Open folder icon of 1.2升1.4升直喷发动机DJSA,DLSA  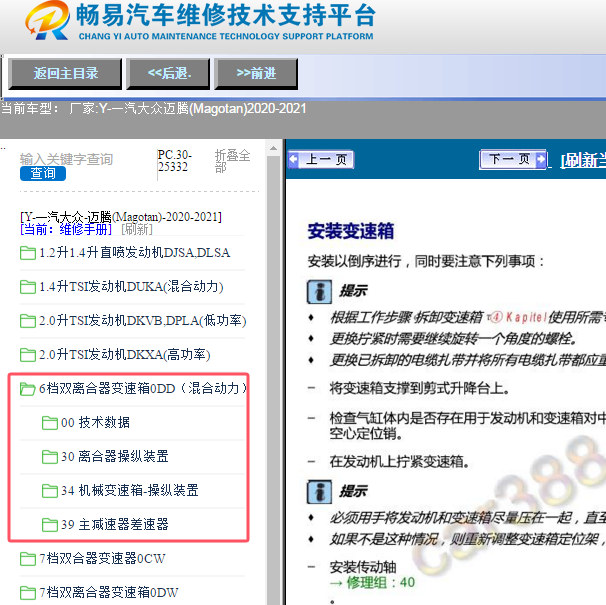tap(28, 253)
